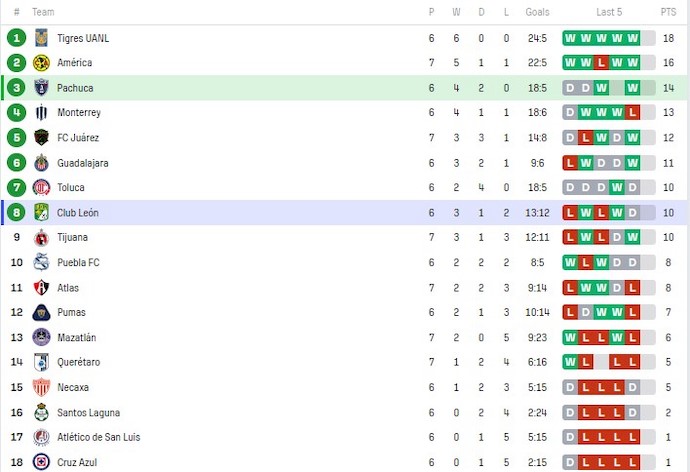This screenshot has height=472, width=690.
Task: Sort table by PTS column header
Action: 668,12
